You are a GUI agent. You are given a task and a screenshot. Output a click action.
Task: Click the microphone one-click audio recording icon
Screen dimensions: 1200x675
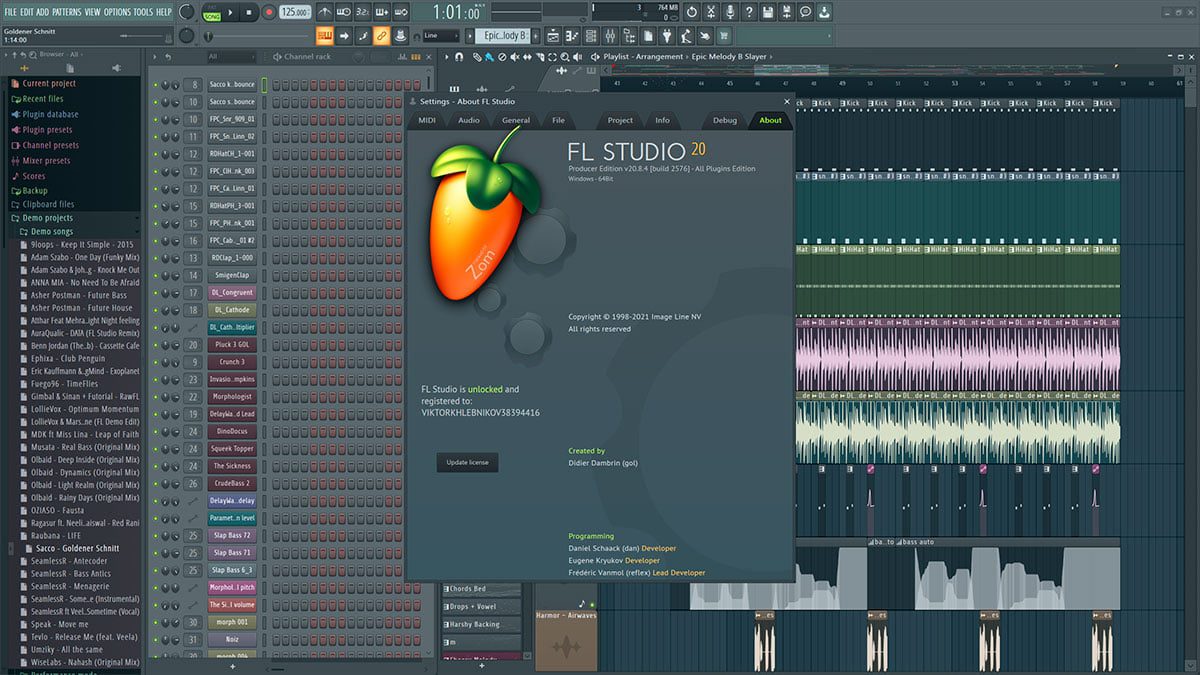pyautogui.click(x=731, y=12)
